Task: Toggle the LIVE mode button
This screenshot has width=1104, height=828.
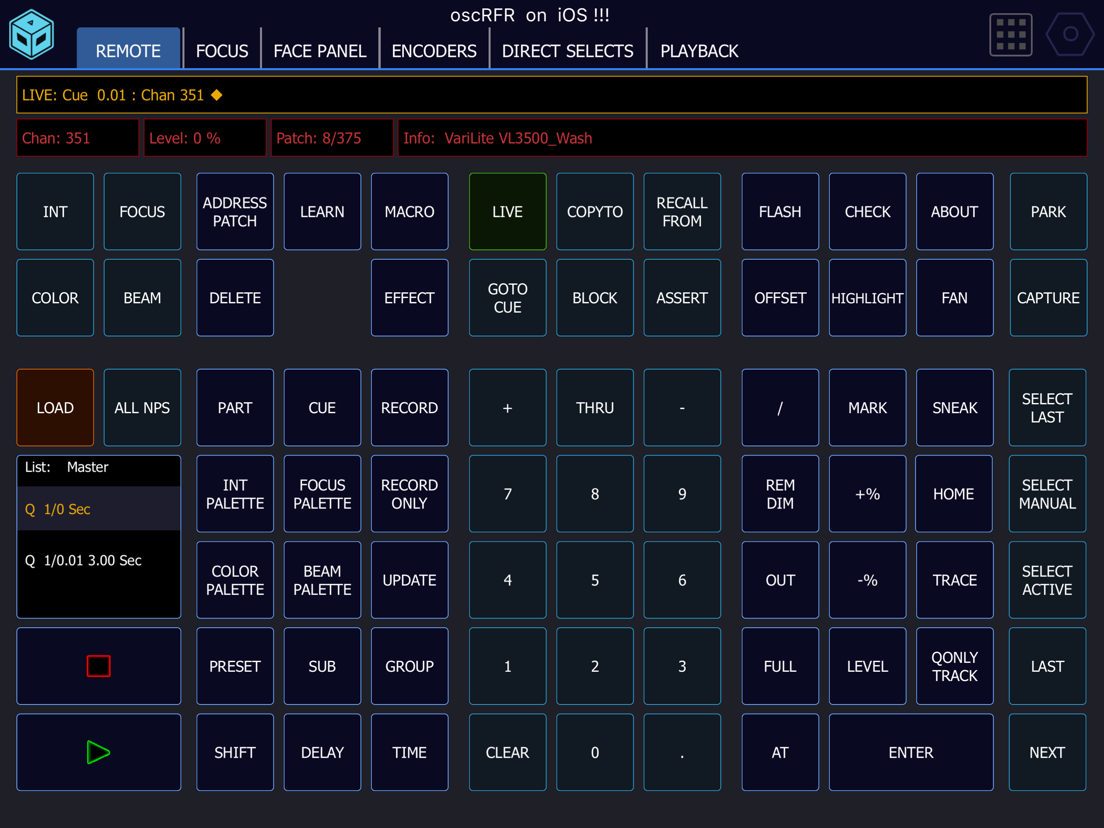Action: pos(508,211)
